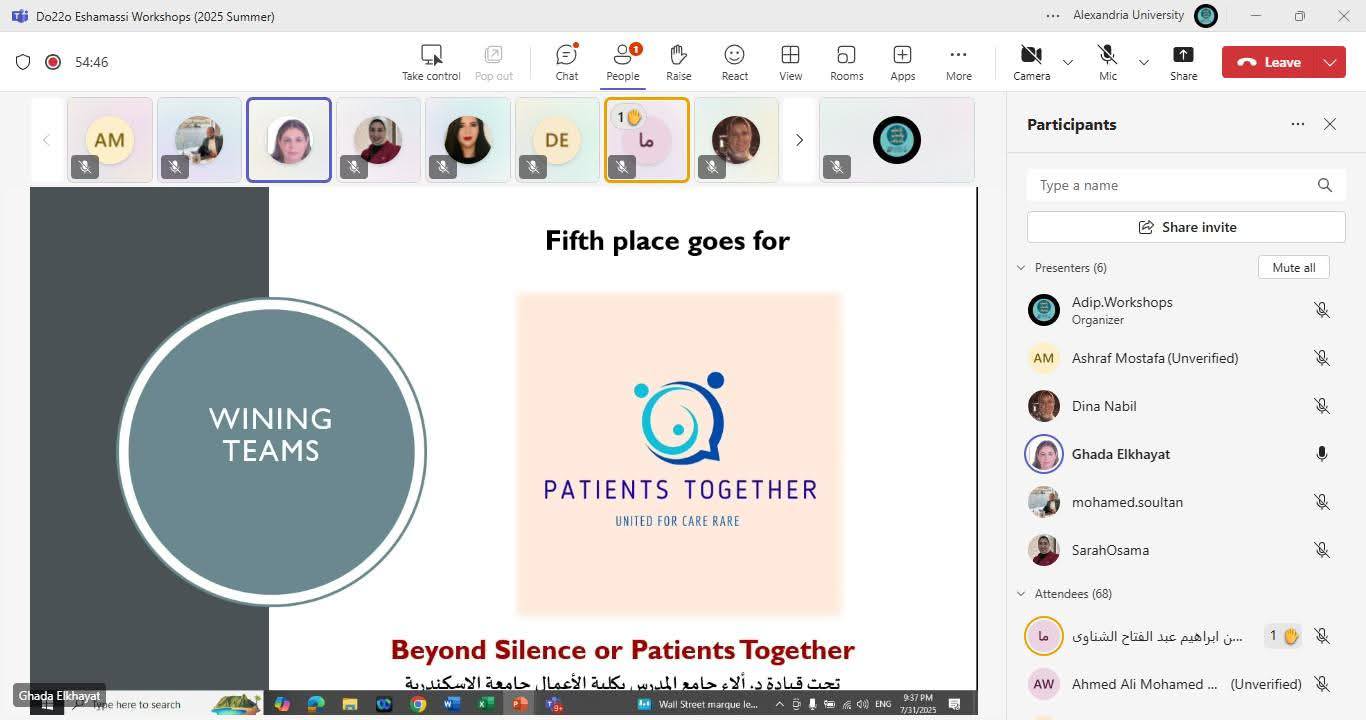Click the Mute all button

point(1293,268)
